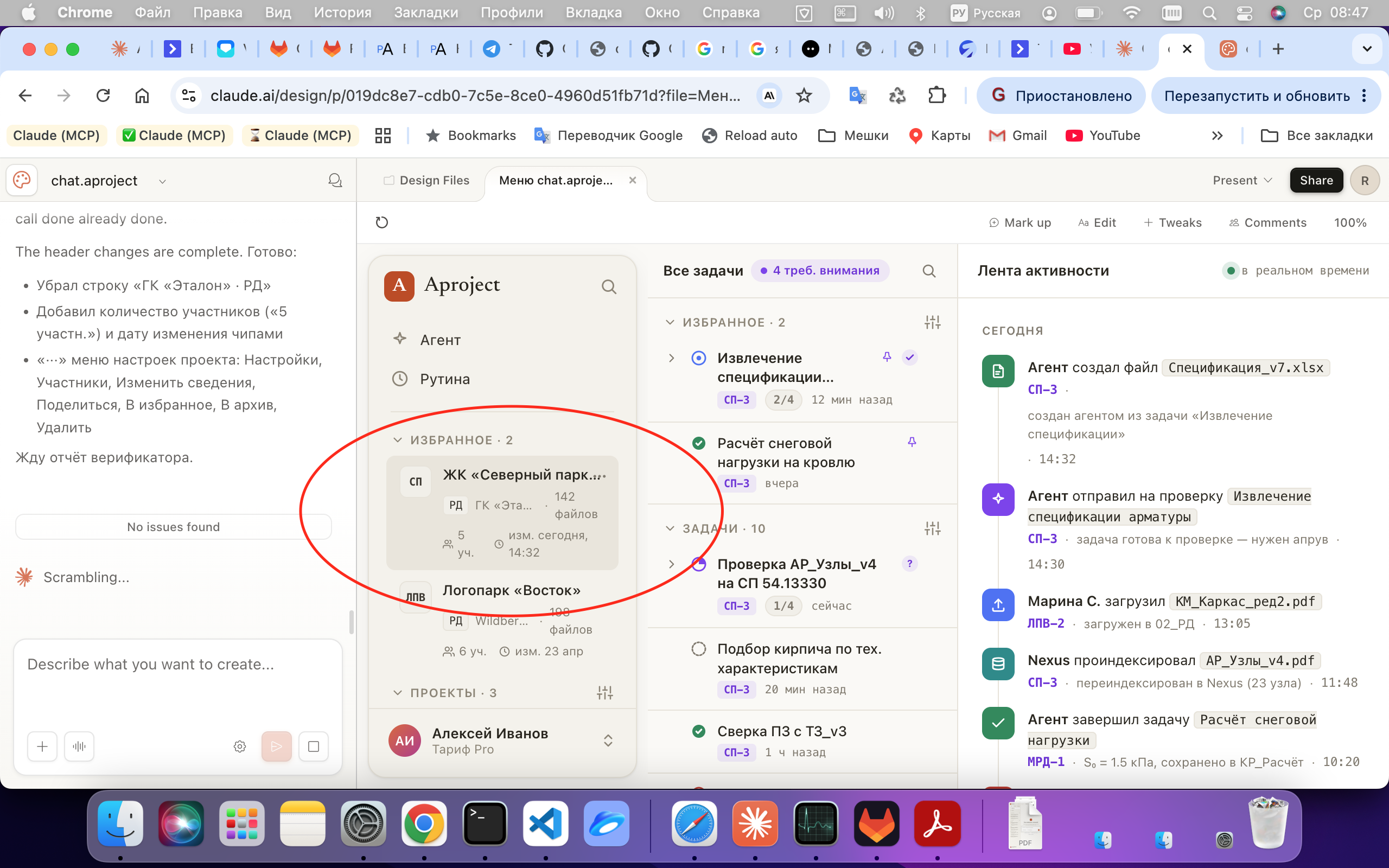The image size is (1389, 868).
Task: Click the 4 треб. внимания filter chip
Action: [820, 271]
